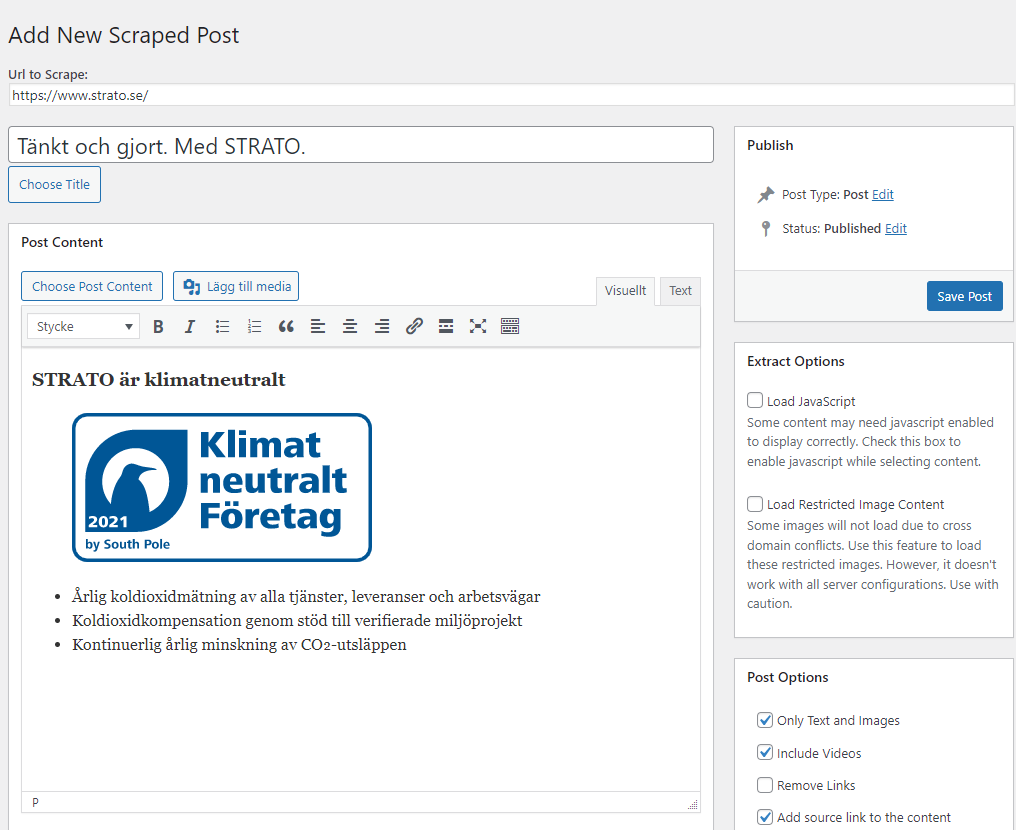Enable Load Restricted Image Content
Viewport: 1016px width, 830px height.
(x=755, y=504)
